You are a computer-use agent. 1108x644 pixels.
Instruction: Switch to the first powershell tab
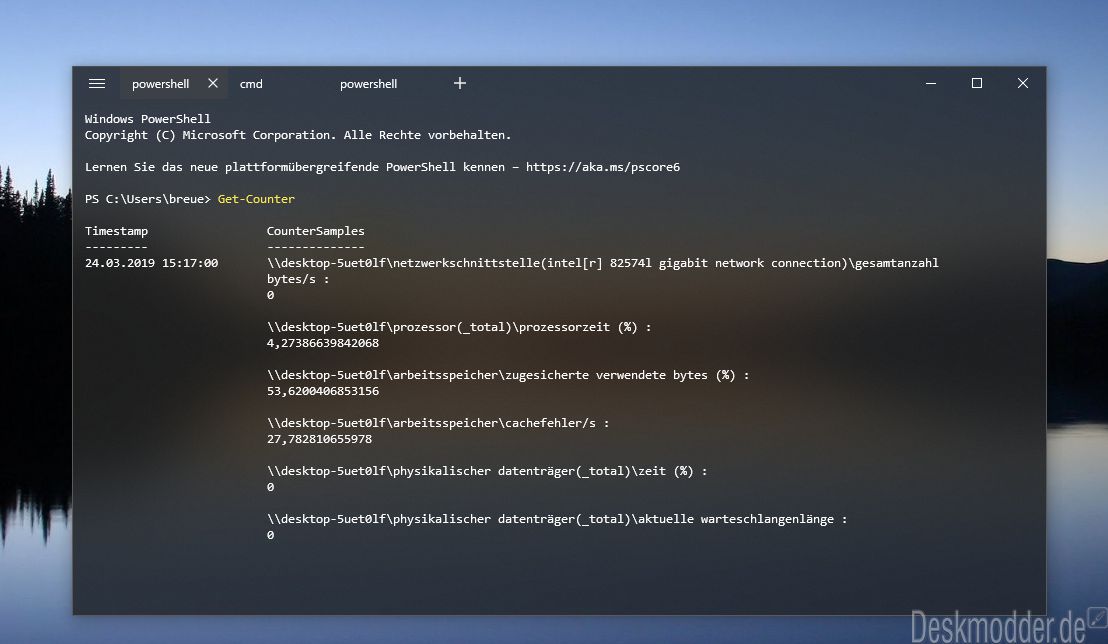pyautogui.click(x=160, y=83)
